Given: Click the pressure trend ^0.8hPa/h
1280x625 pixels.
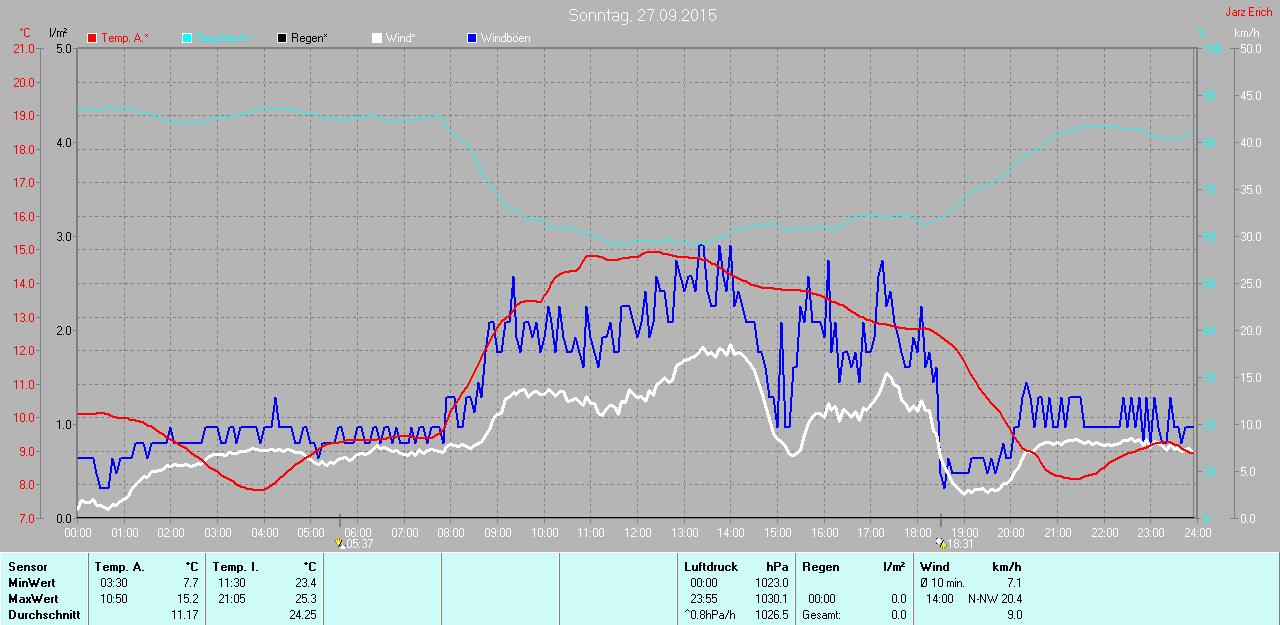Looking at the screenshot, I should point(710,615).
